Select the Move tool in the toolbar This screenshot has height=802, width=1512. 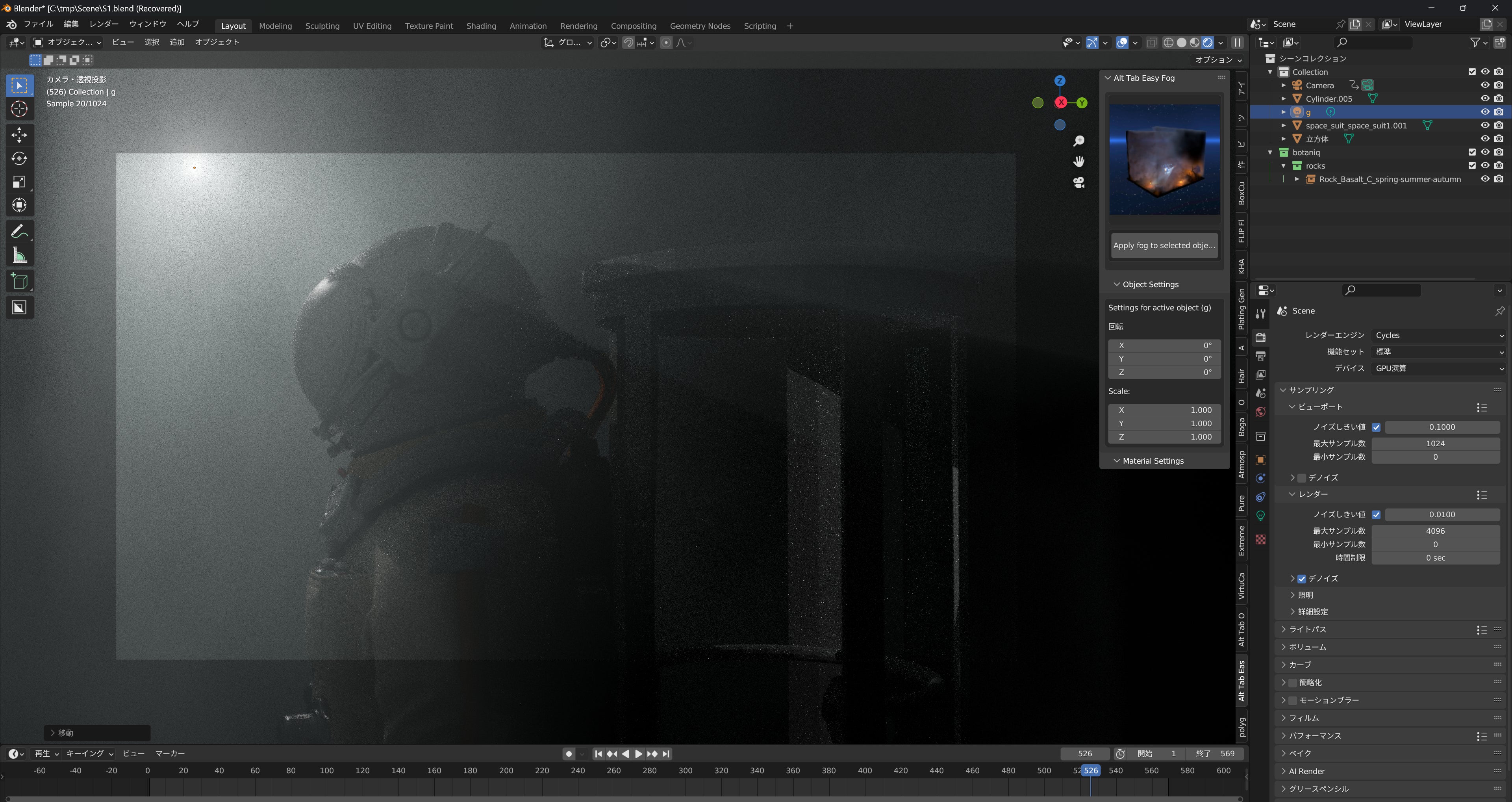[19, 135]
